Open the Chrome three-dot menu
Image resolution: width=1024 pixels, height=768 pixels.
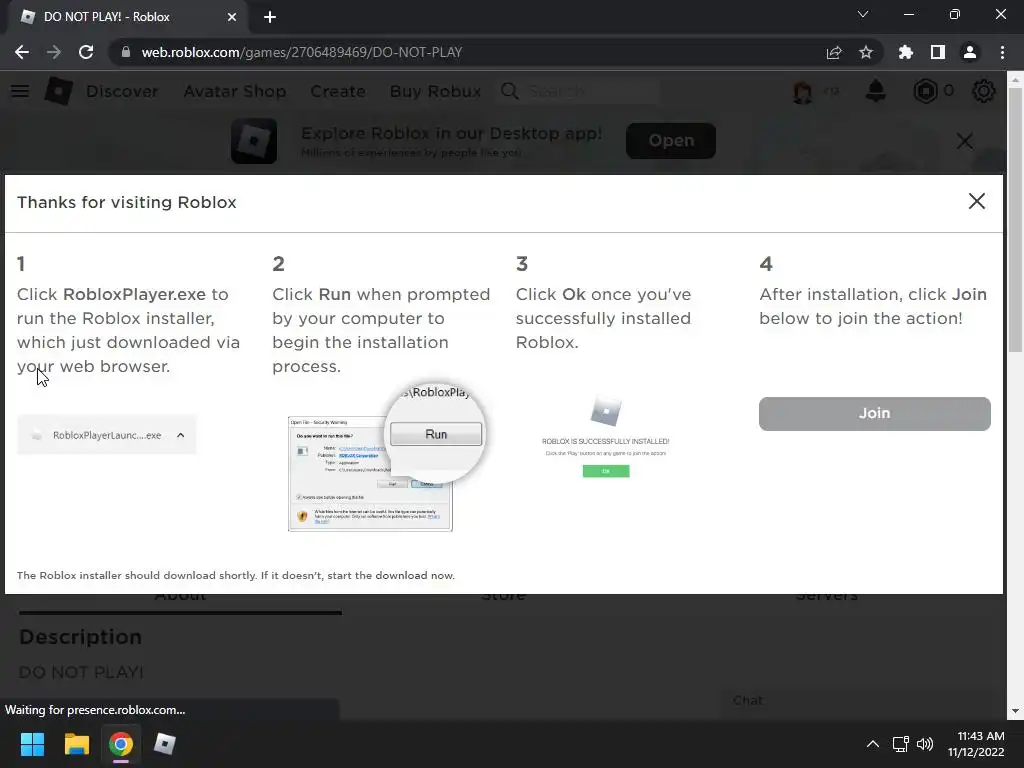point(1002,52)
